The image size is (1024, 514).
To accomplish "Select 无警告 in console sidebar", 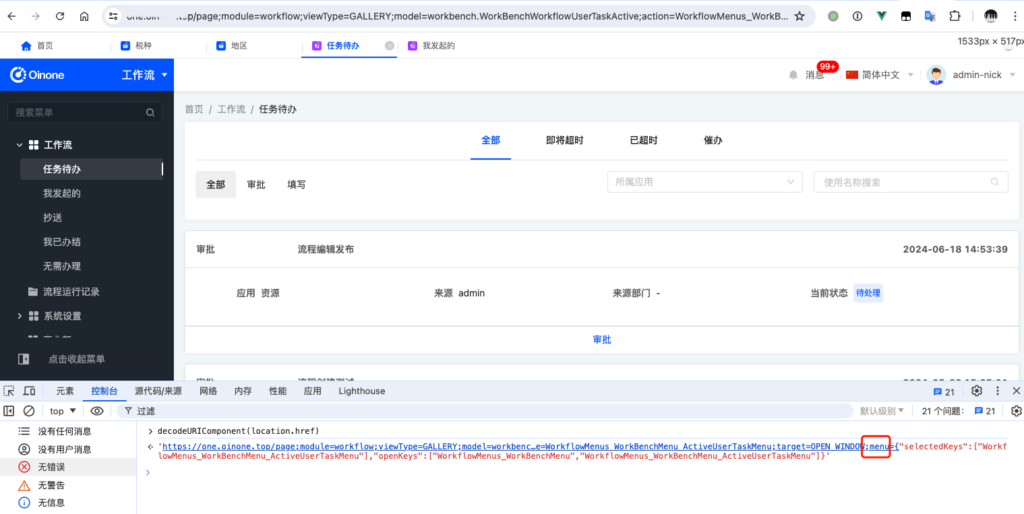I will tap(51, 485).
